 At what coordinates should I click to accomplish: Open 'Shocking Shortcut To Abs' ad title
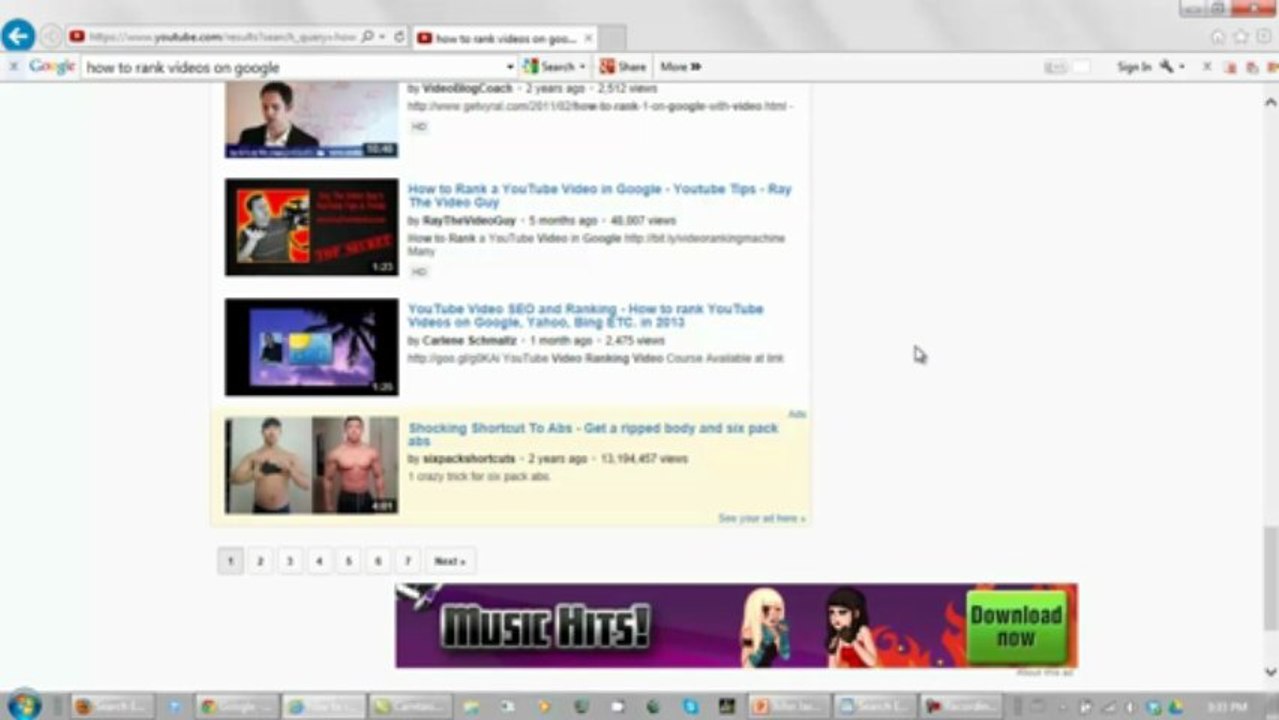pos(592,434)
